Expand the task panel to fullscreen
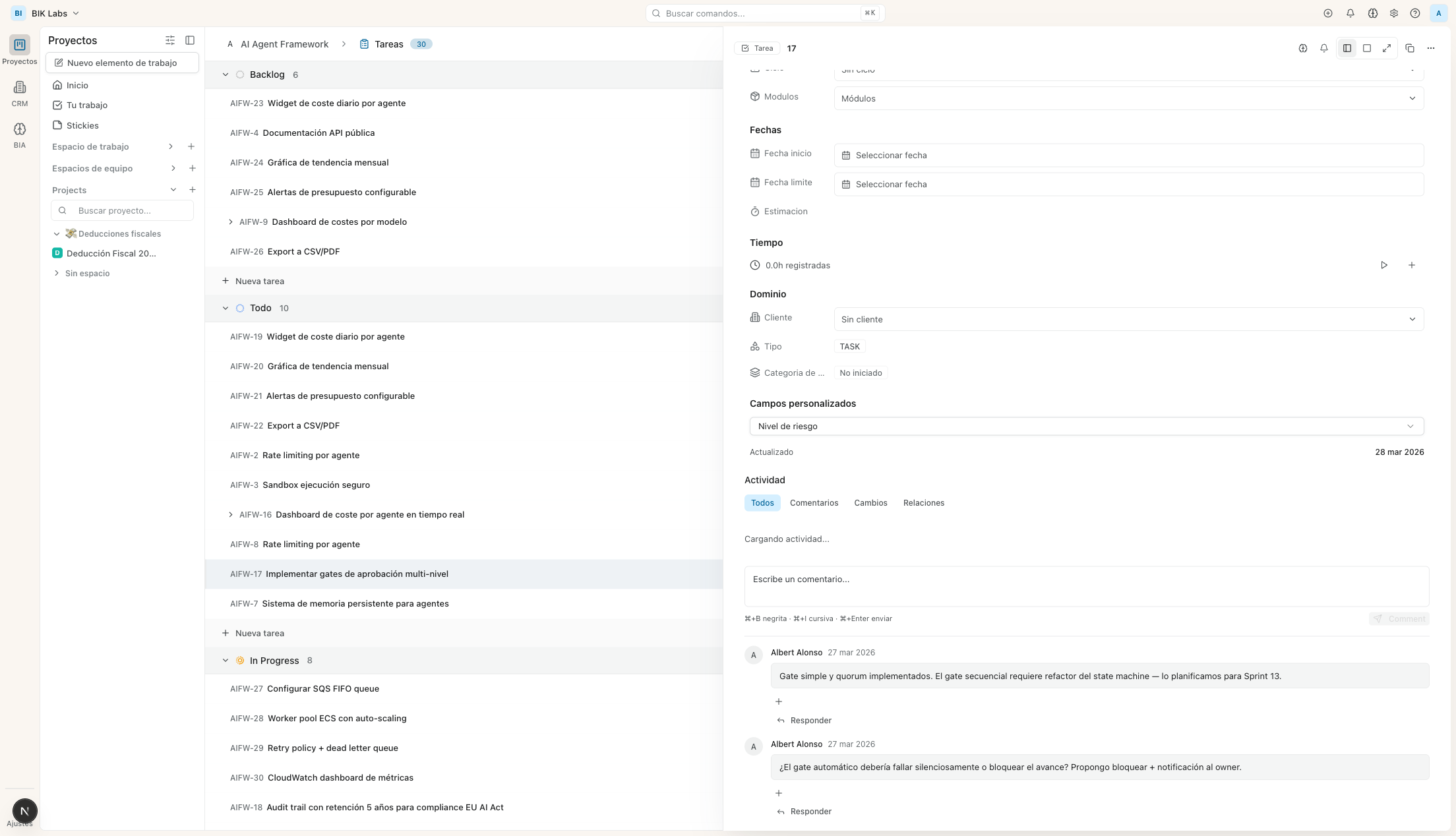 click(x=1387, y=48)
